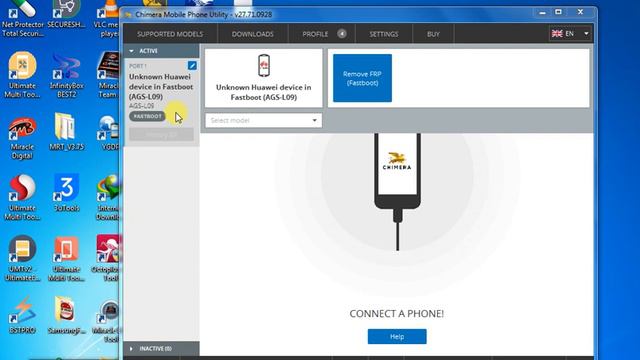Screen dimensions: 640x360
Task: Click the PORT 1 label in sidebar
Action: 138,66
